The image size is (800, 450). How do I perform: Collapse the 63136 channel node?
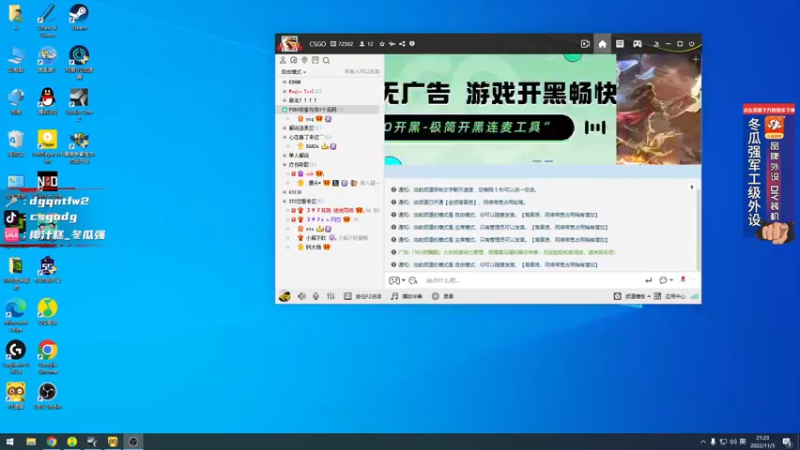point(285,192)
